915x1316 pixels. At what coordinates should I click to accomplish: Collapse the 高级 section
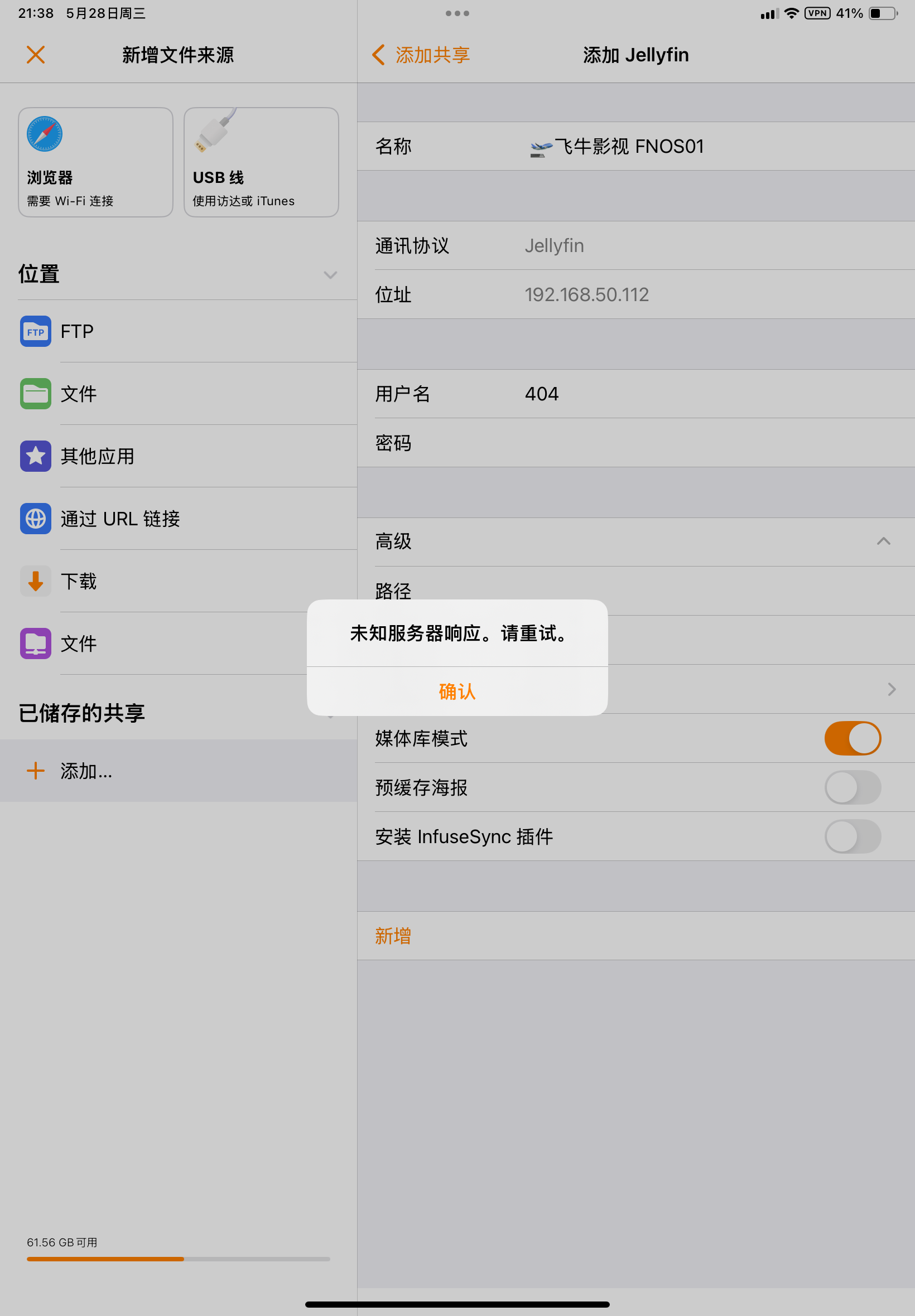(883, 541)
